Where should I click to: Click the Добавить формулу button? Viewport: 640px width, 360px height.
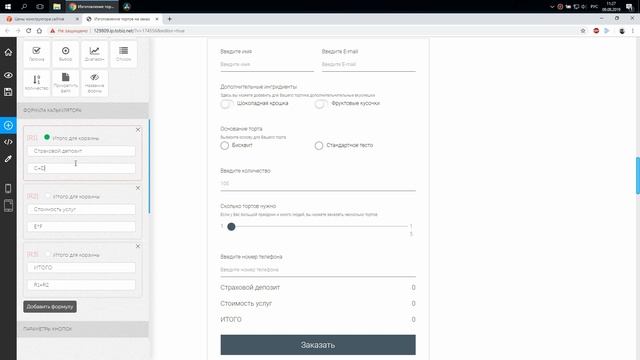click(x=50, y=307)
